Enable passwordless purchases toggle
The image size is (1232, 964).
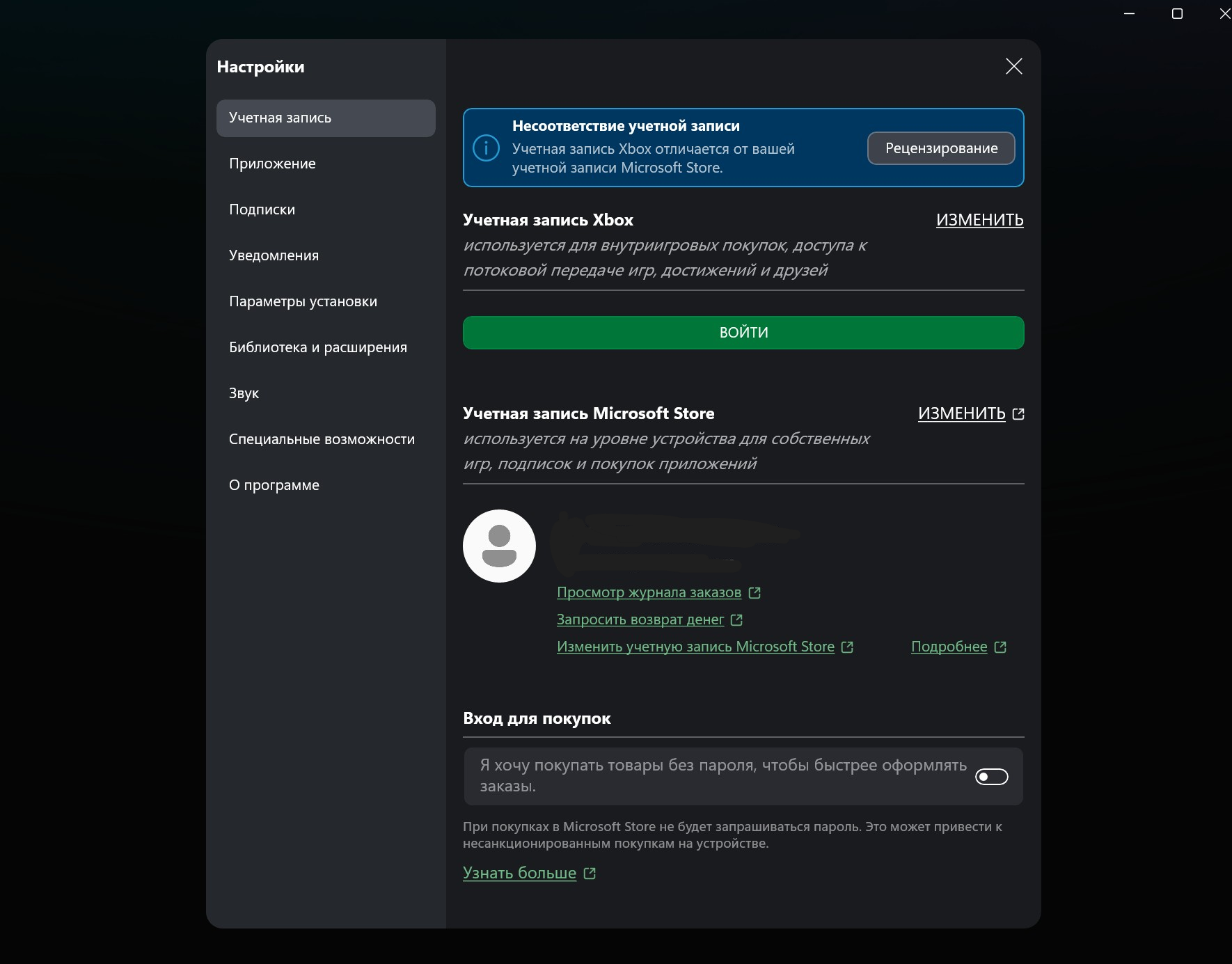[x=991, y=776]
